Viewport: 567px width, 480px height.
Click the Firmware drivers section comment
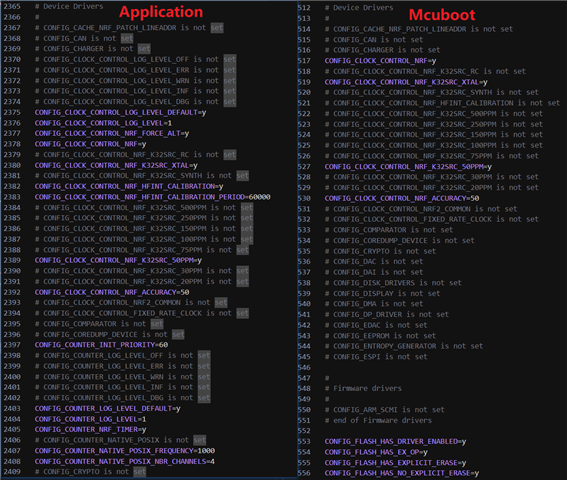(x=363, y=388)
